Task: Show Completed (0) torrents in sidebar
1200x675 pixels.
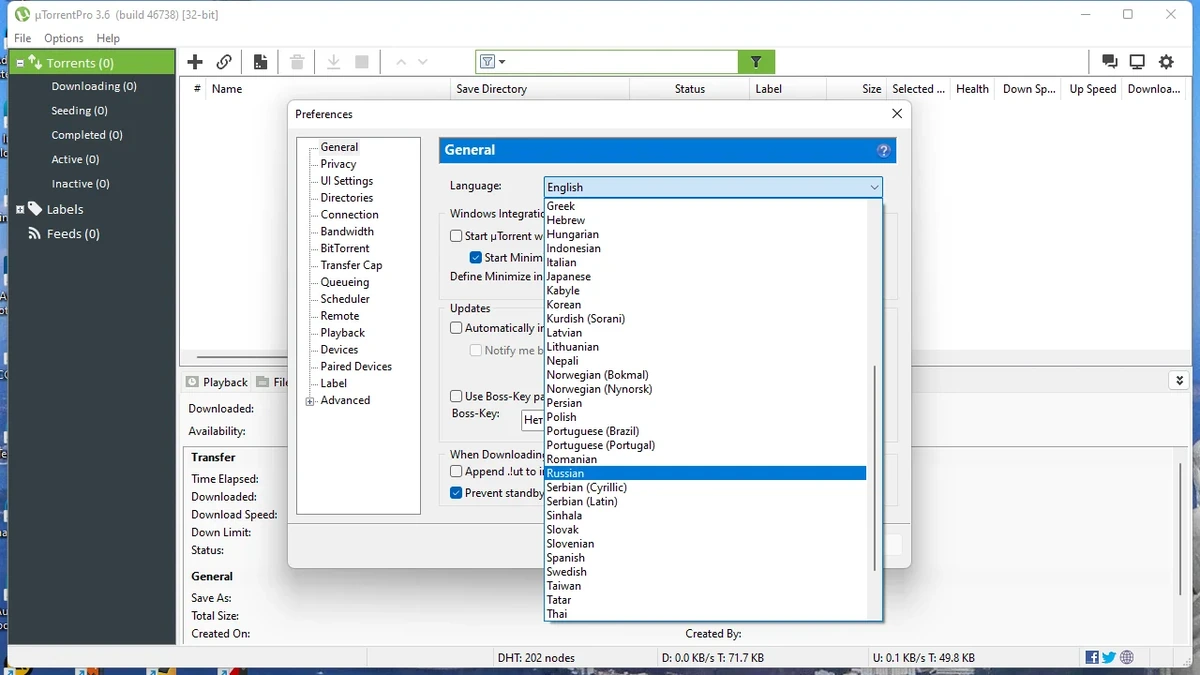Action: coord(87,135)
